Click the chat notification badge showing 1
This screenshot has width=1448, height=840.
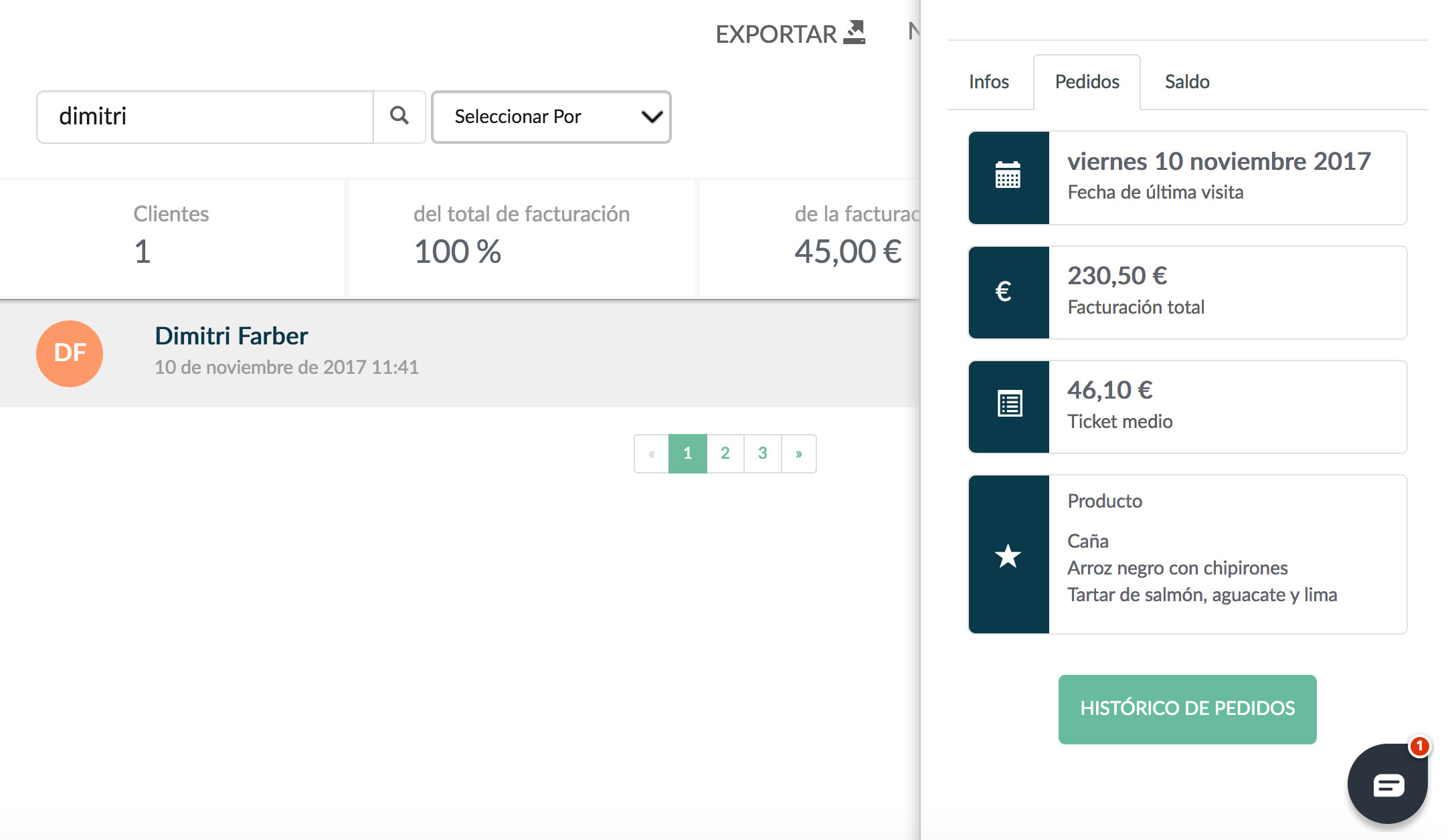pos(1419,746)
